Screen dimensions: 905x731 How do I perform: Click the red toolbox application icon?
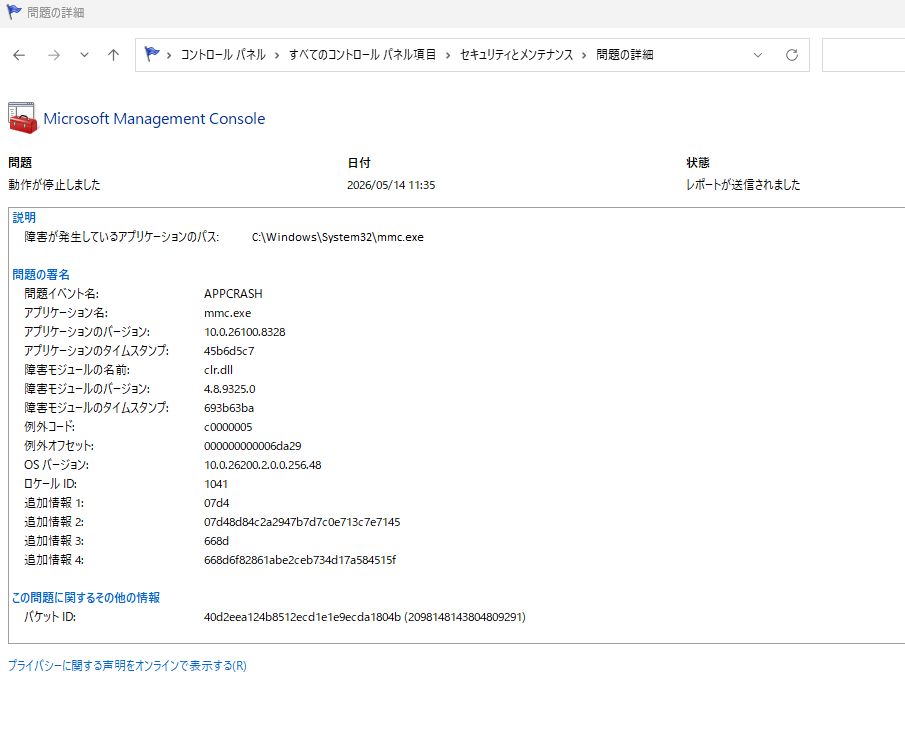point(23,118)
